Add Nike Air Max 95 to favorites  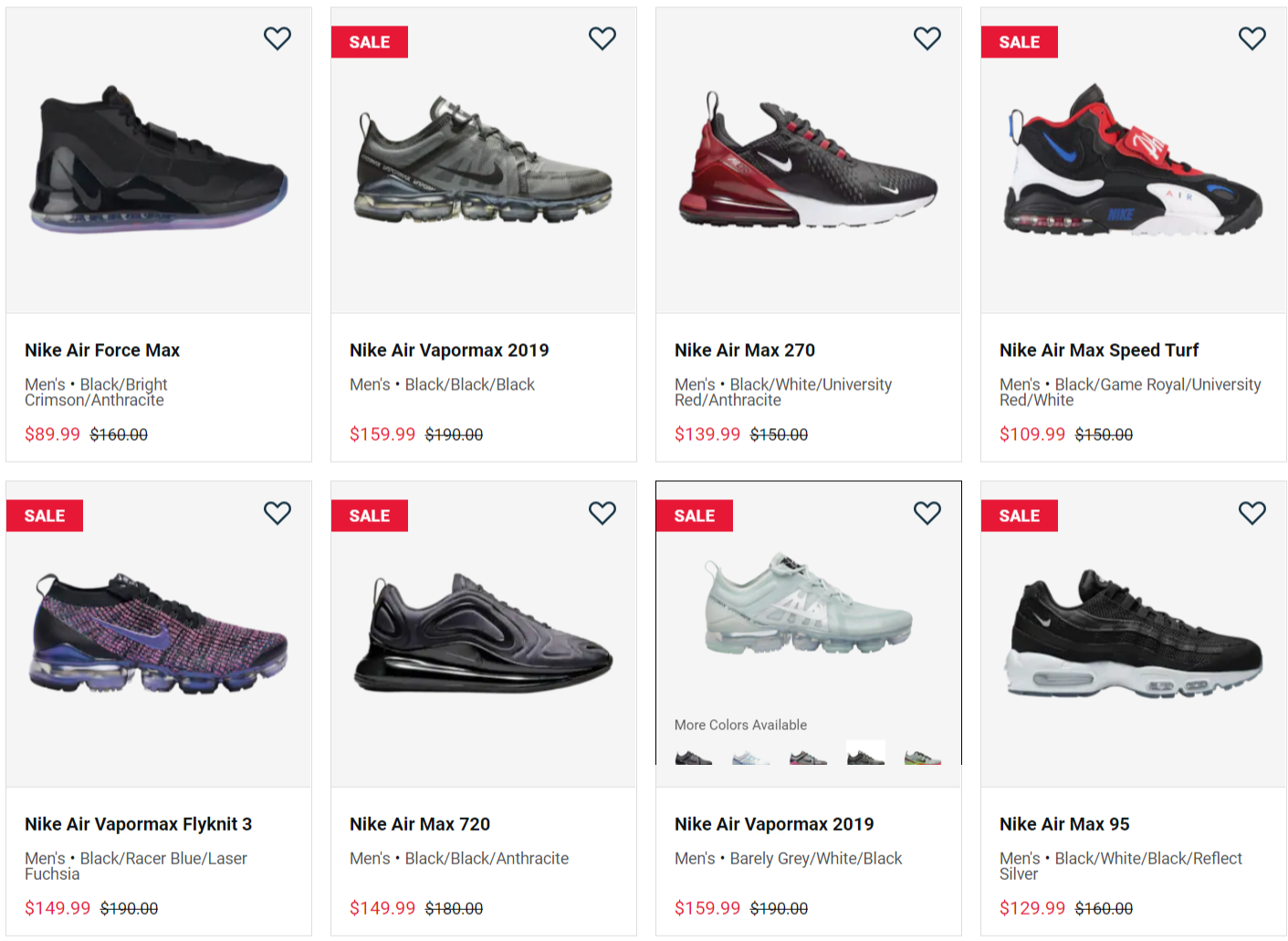click(1252, 513)
